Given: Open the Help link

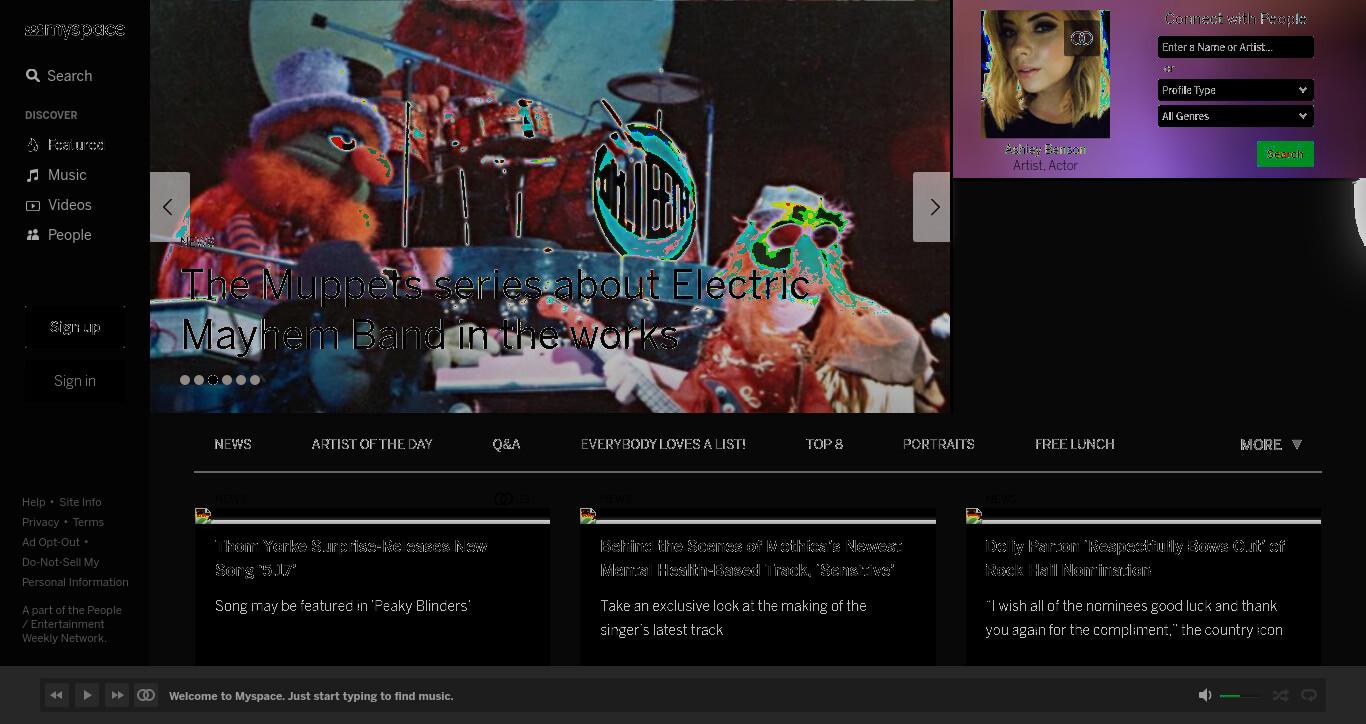Looking at the screenshot, I should click(34, 502).
